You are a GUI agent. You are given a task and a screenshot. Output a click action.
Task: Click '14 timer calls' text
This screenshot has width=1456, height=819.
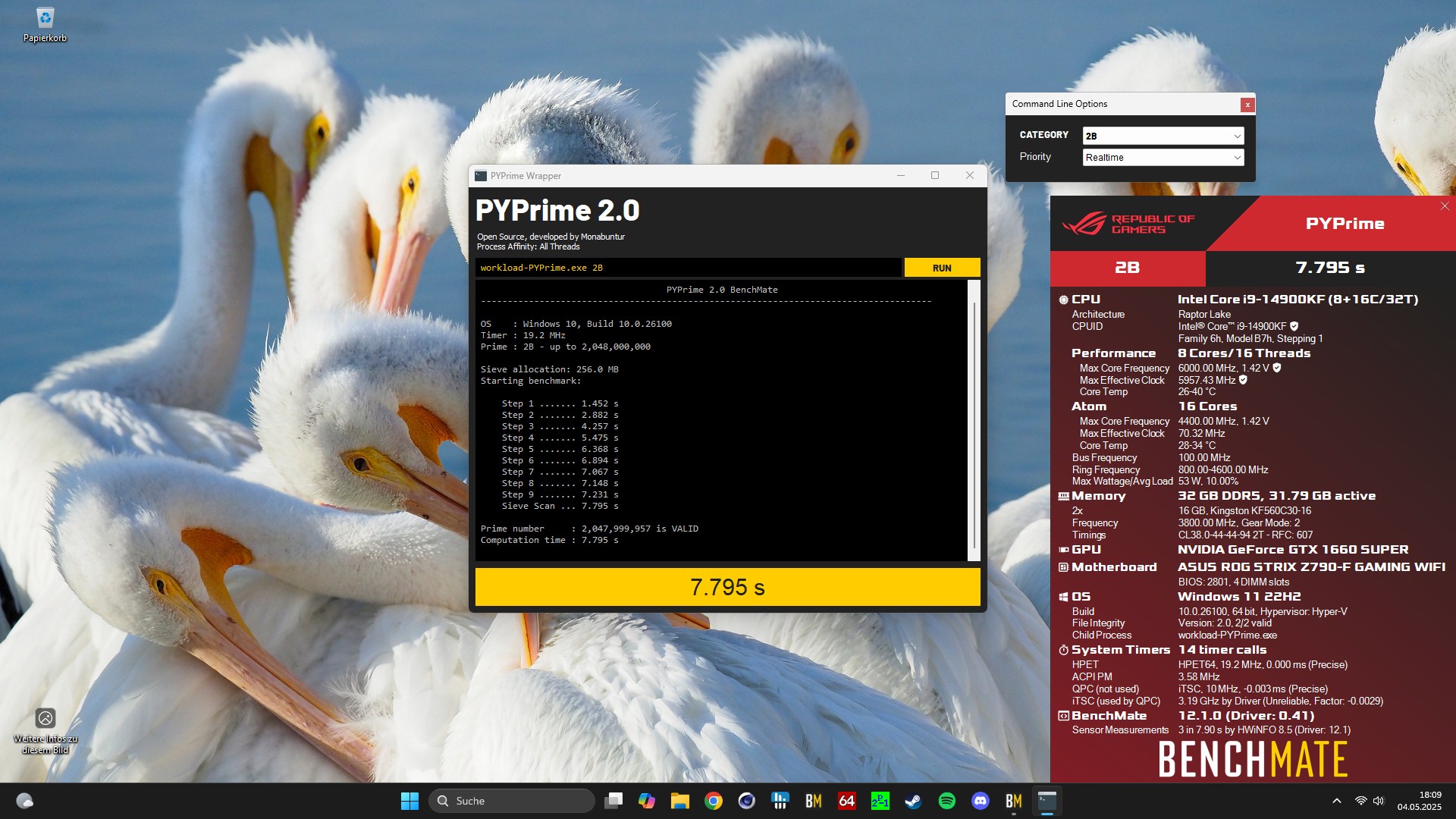point(1222,650)
